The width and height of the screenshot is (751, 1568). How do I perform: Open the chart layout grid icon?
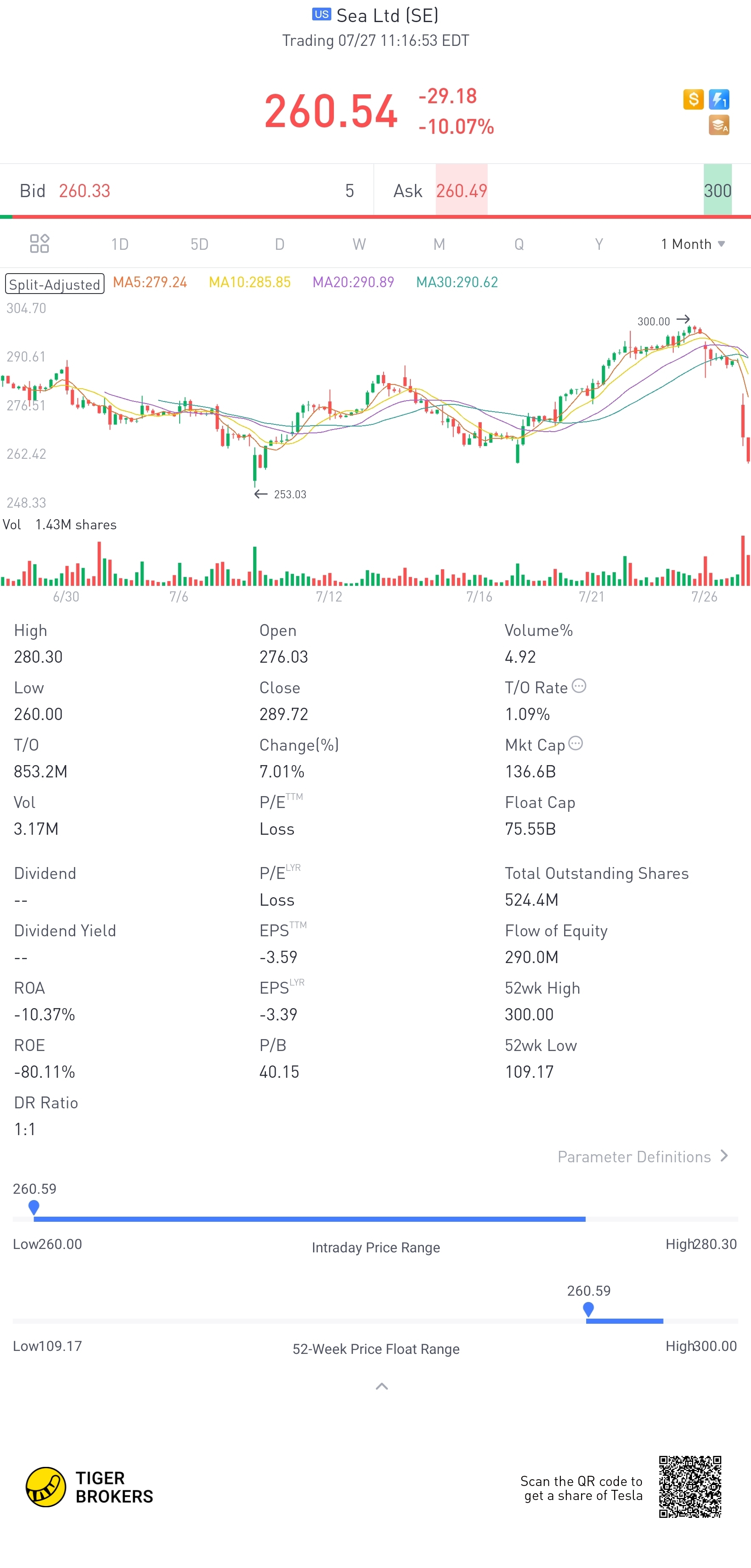pyautogui.click(x=40, y=243)
